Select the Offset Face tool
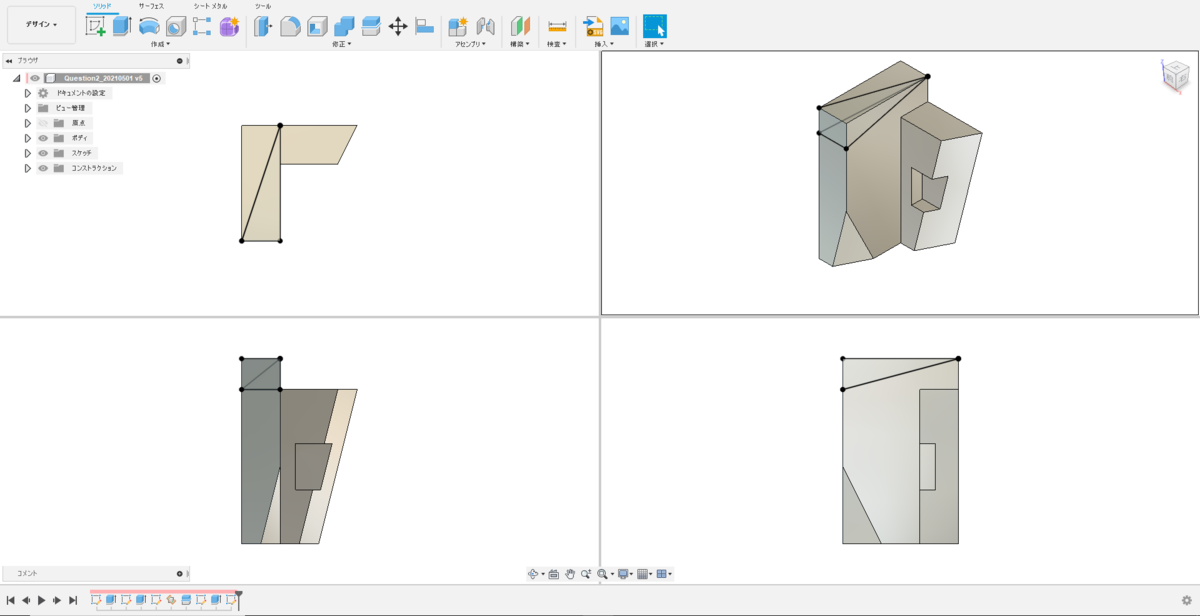The height and width of the screenshot is (616, 1200). point(371,27)
